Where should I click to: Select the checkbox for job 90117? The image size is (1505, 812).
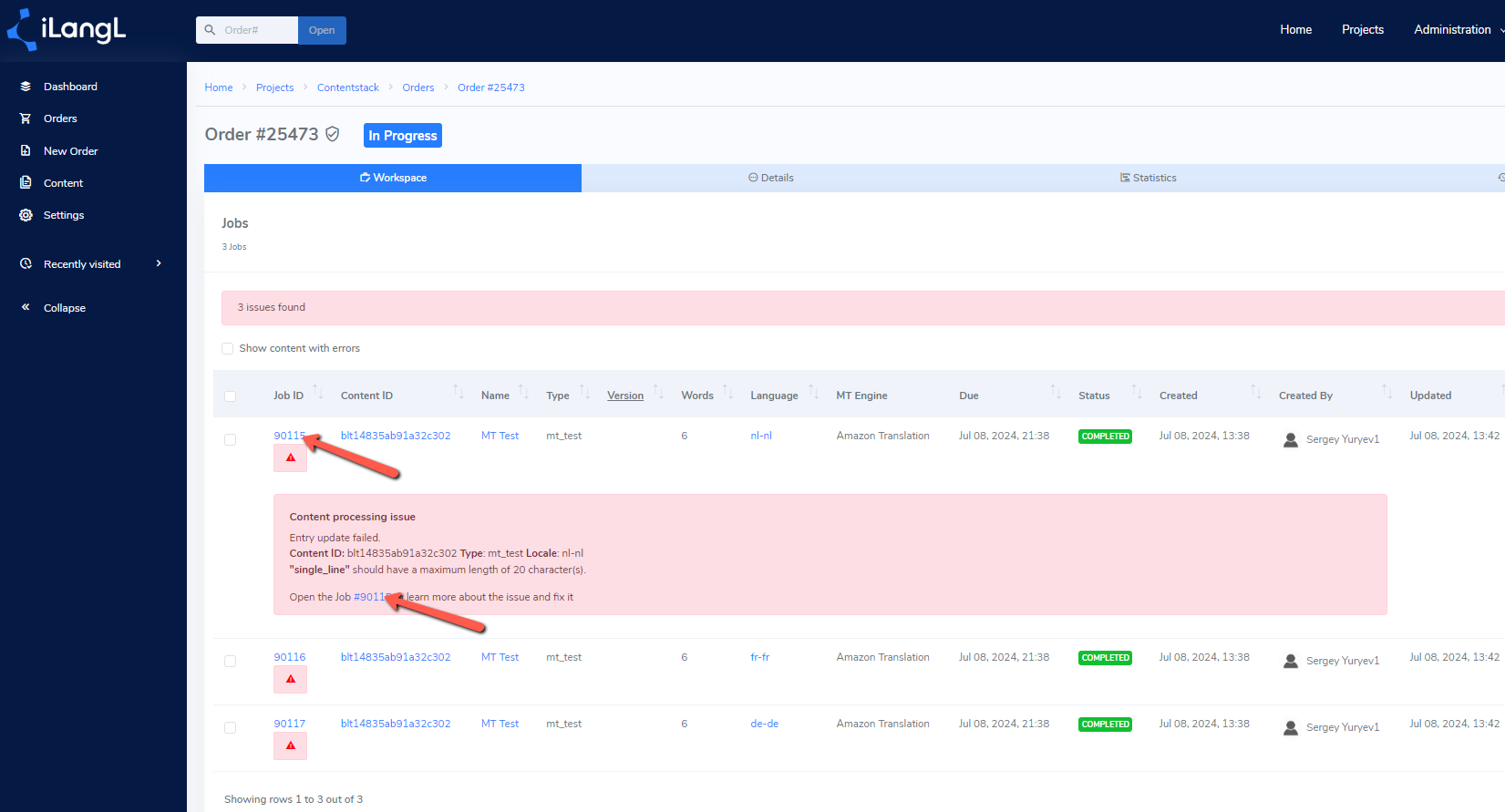pos(231,727)
